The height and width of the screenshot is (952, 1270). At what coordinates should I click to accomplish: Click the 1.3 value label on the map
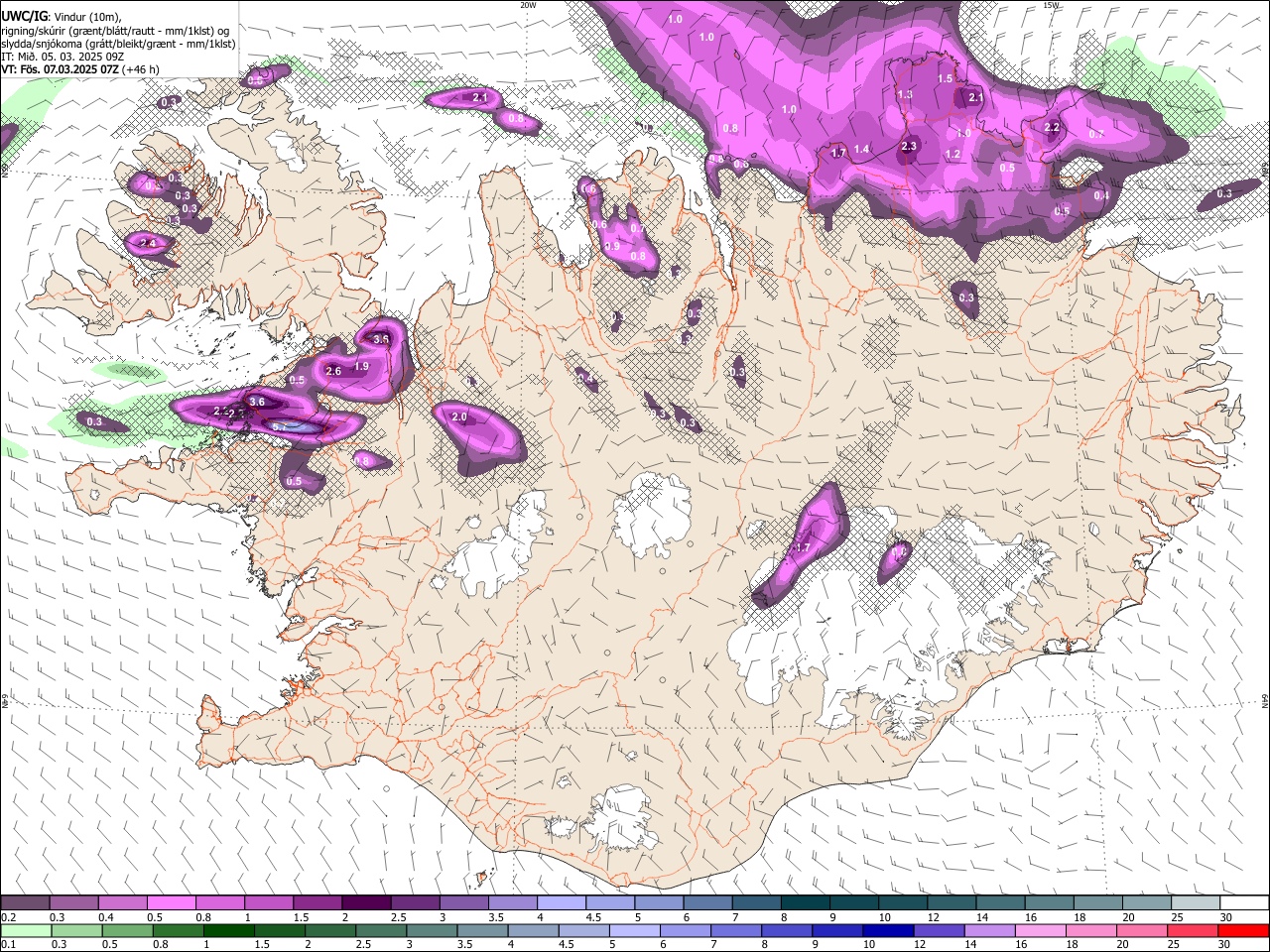905,95
